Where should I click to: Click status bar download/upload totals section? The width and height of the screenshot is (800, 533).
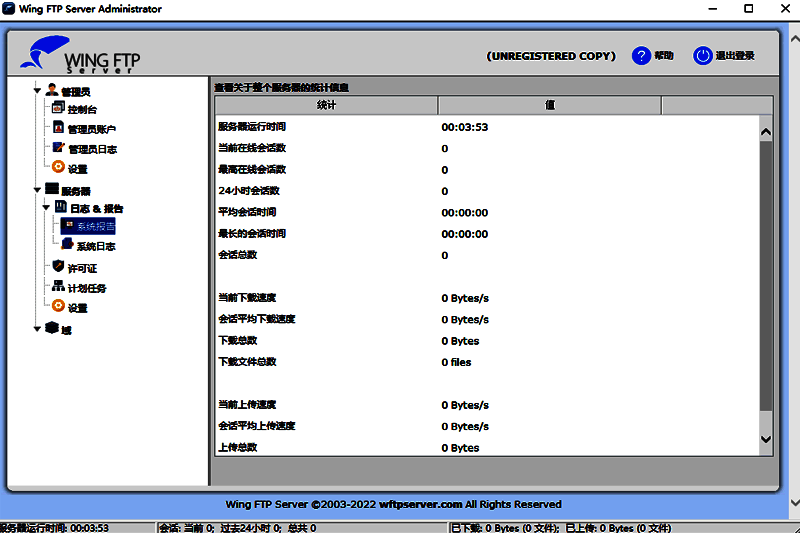pos(624,528)
